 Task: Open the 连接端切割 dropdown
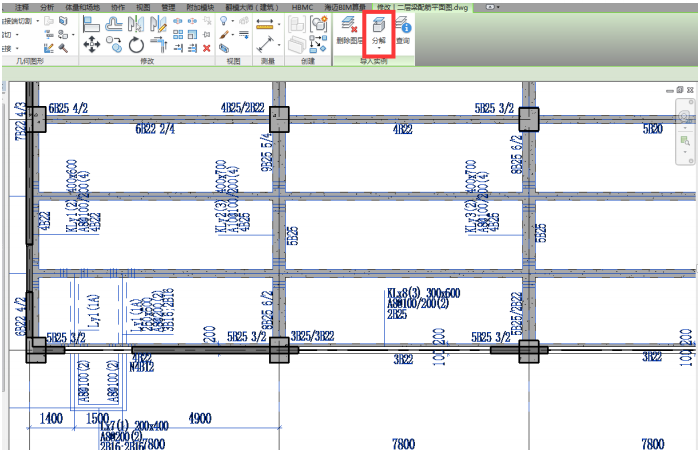coord(37,21)
